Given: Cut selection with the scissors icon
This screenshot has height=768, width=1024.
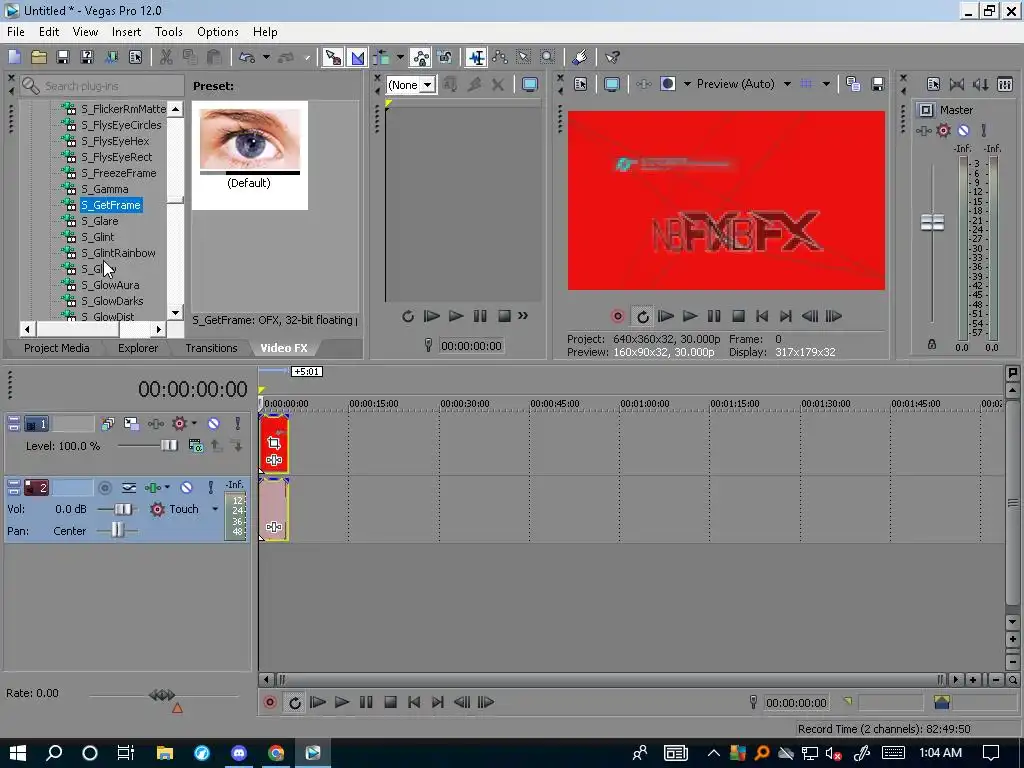Looking at the screenshot, I should (x=167, y=57).
